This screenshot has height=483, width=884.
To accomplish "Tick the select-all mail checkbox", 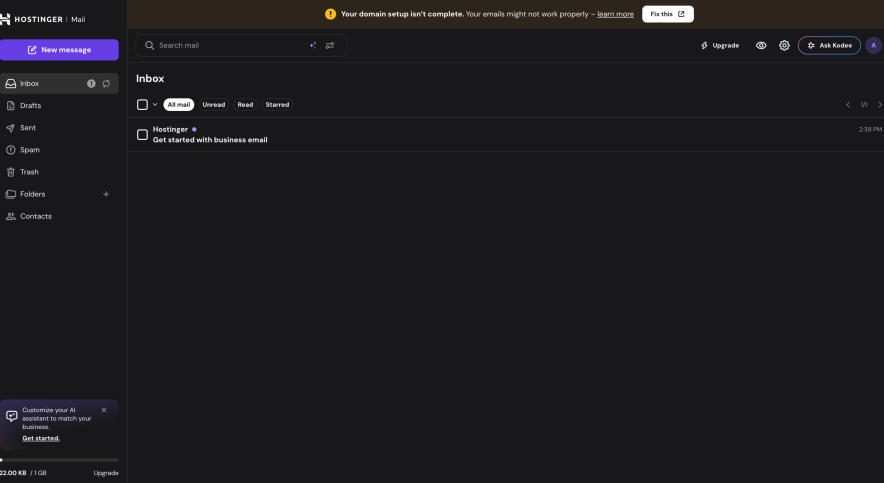I will point(142,105).
